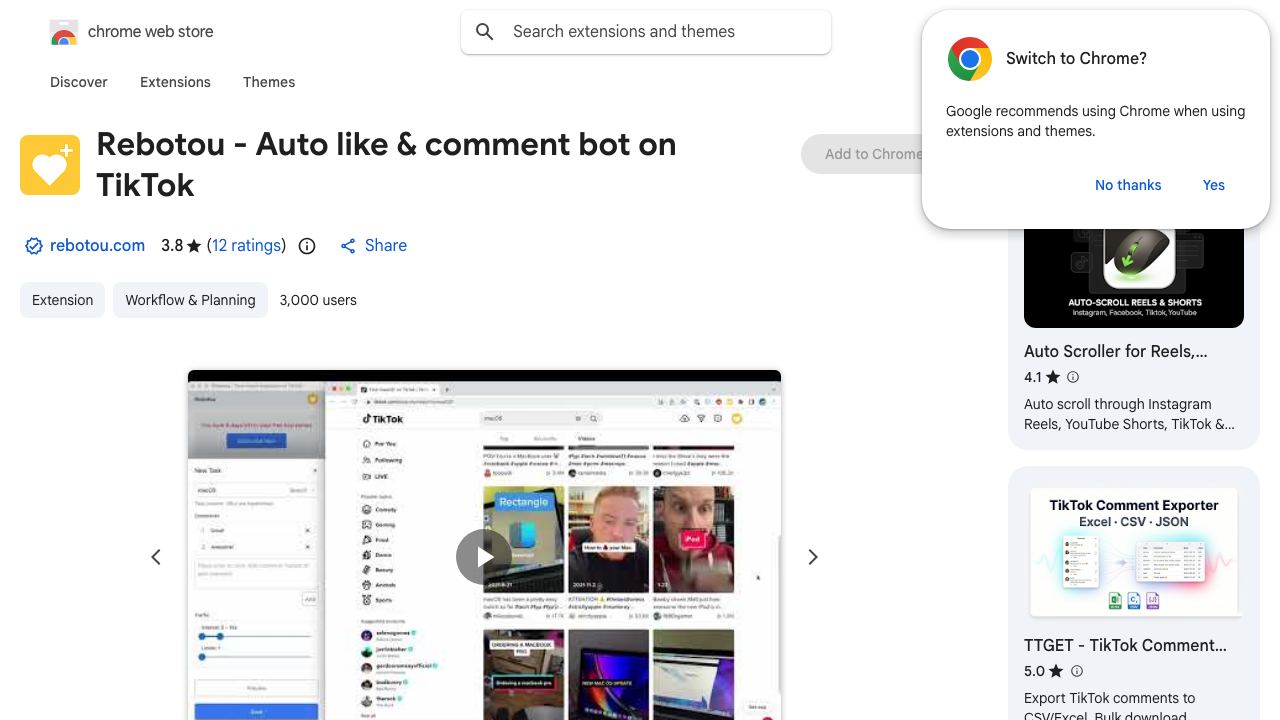This screenshot has height=720, width=1280.
Task: Click the 4.1 rating of Auto Scroller
Action: [x=1033, y=378]
